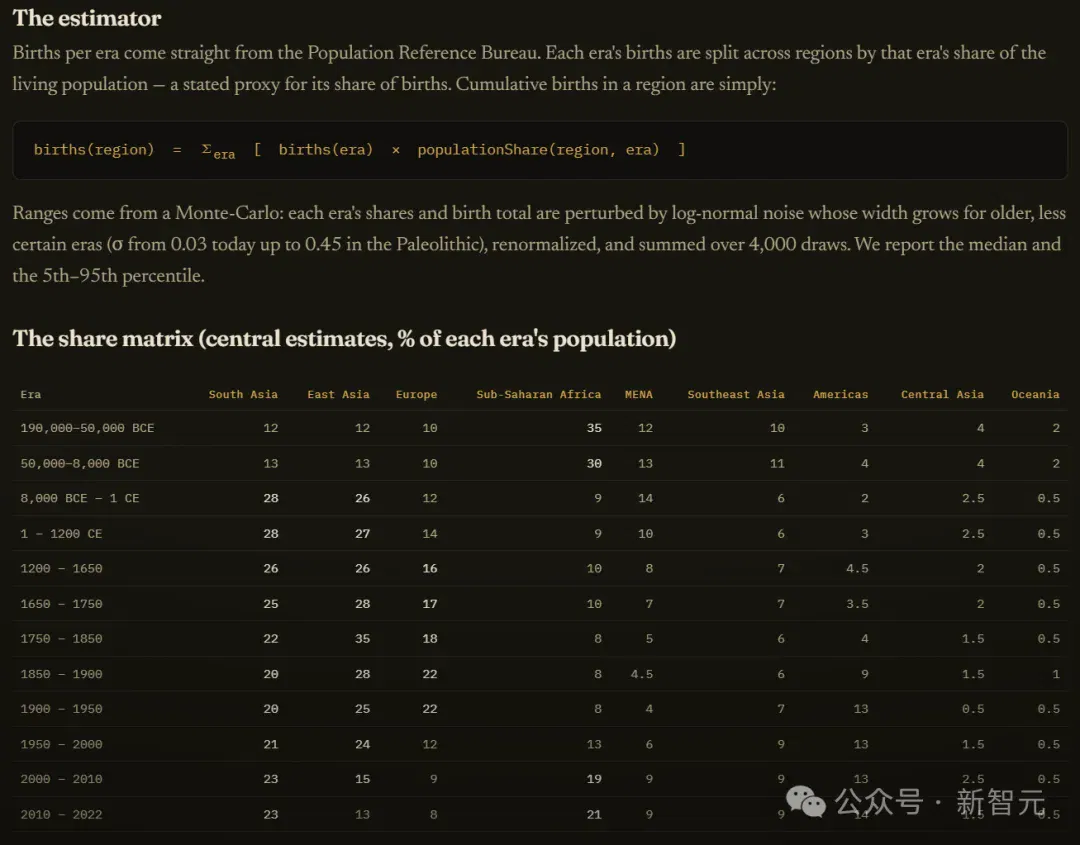Select the 8,000 BCE – 1 CE row label
This screenshot has height=845, width=1080.
coord(80,498)
